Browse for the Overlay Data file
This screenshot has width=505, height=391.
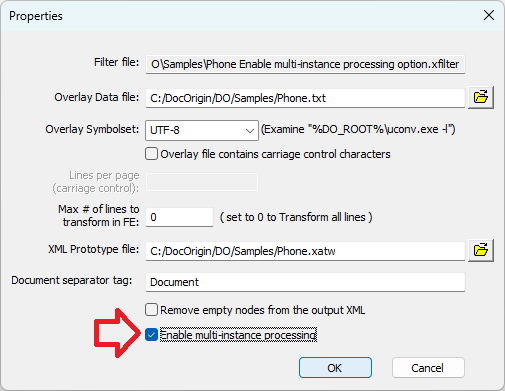[481, 98]
